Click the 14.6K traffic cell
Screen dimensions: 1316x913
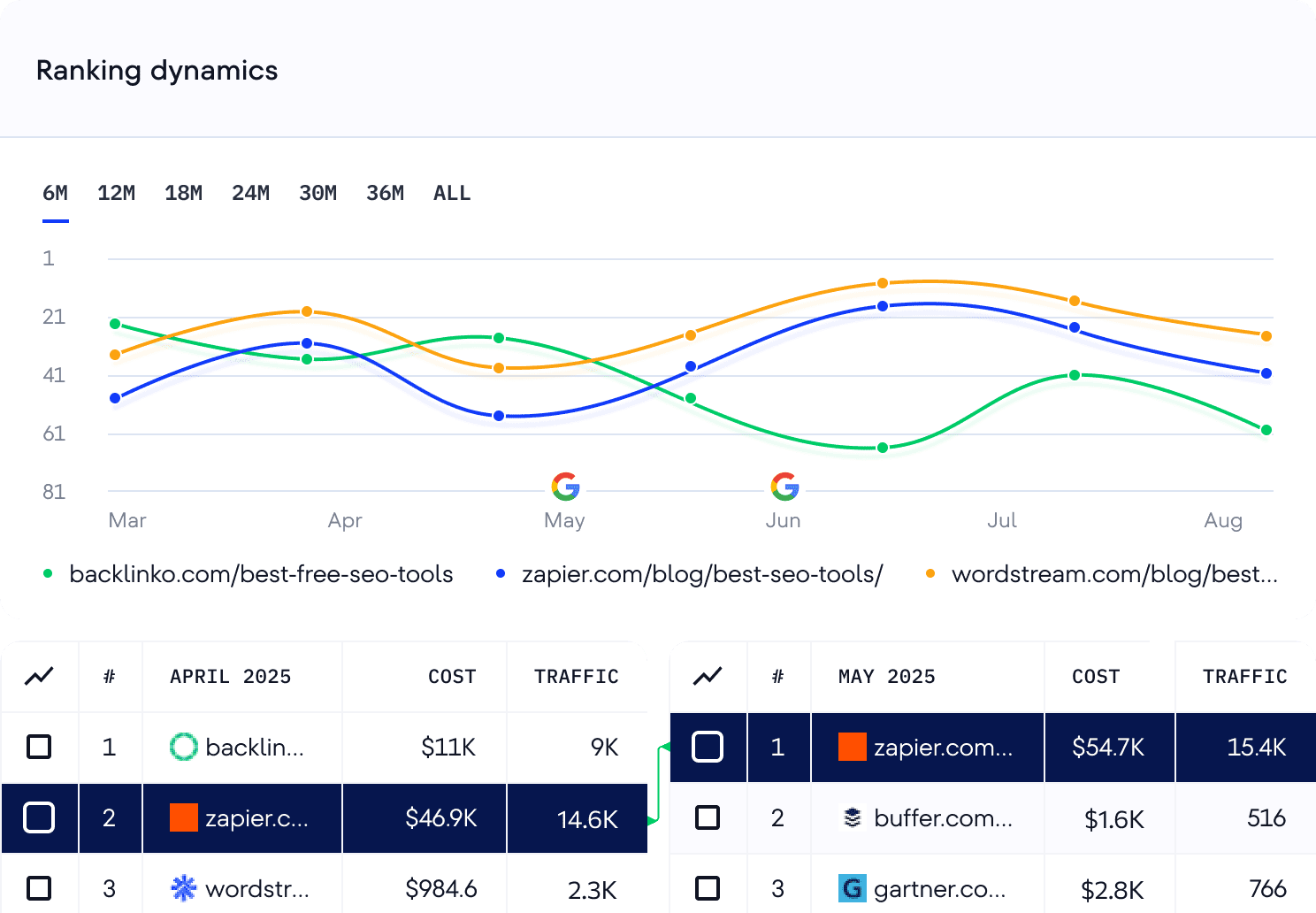pyautogui.click(x=588, y=819)
